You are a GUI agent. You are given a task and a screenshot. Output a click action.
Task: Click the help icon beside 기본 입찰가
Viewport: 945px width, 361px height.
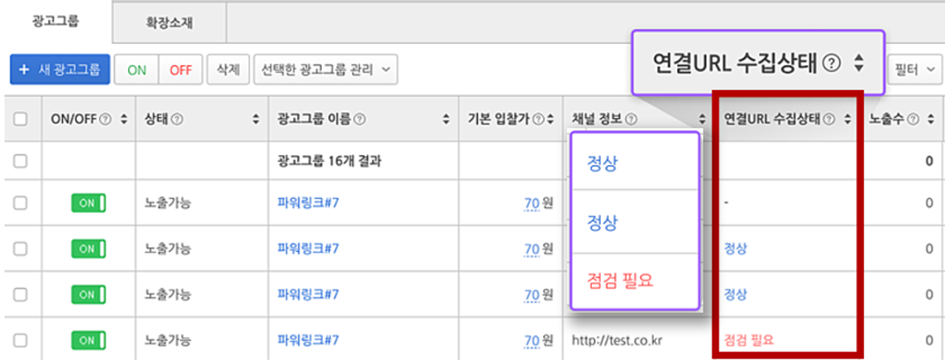point(538,119)
